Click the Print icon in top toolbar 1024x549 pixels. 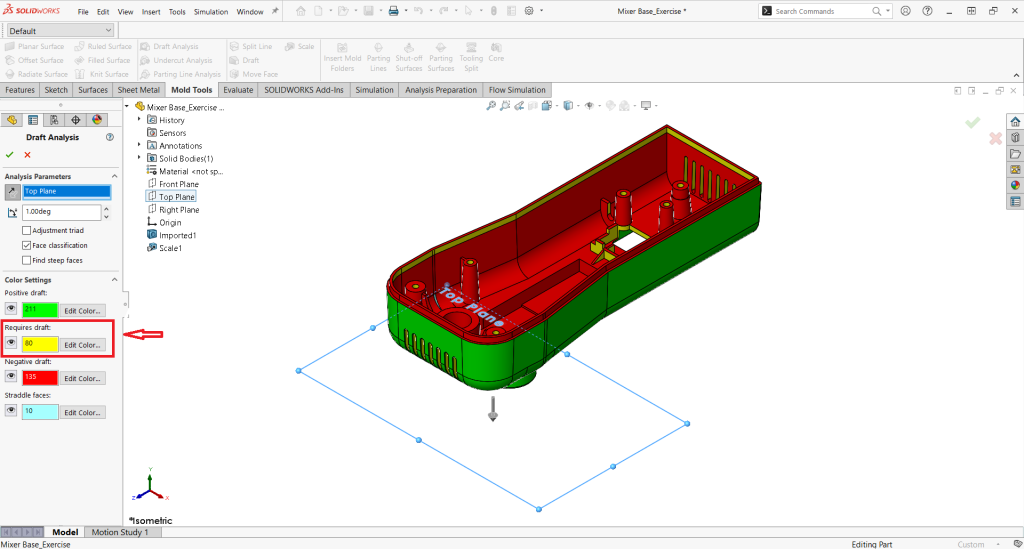pos(393,11)
